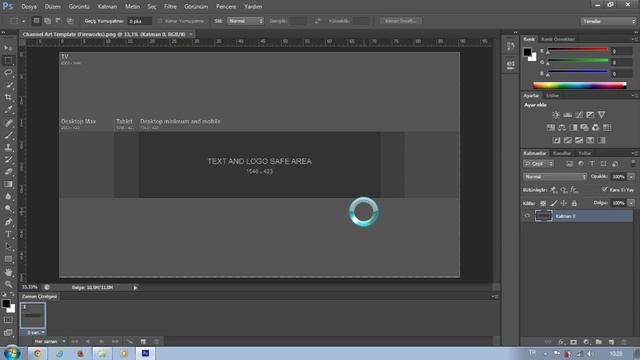Open the Opaklık value dropdown arrow
The height and width of the screenshot is (360, 640).
631,177
